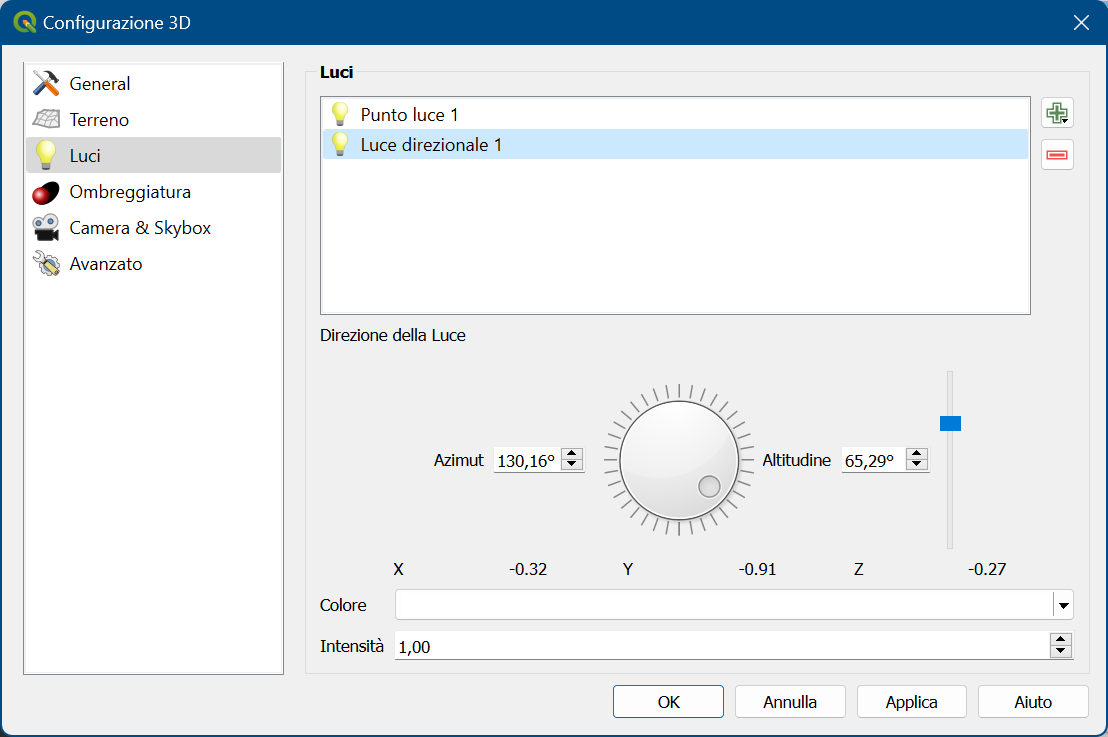Increase Azimut with the up arrow
The width and height of the screenshot is (1108, 737).
[x=572, y=454]
